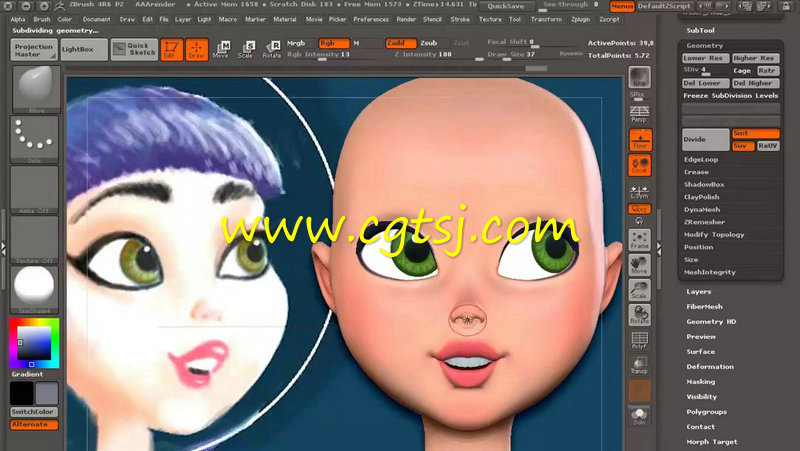This screenshot has height=451, width=800.
Task: Open Projection Master
Action: 34,50
